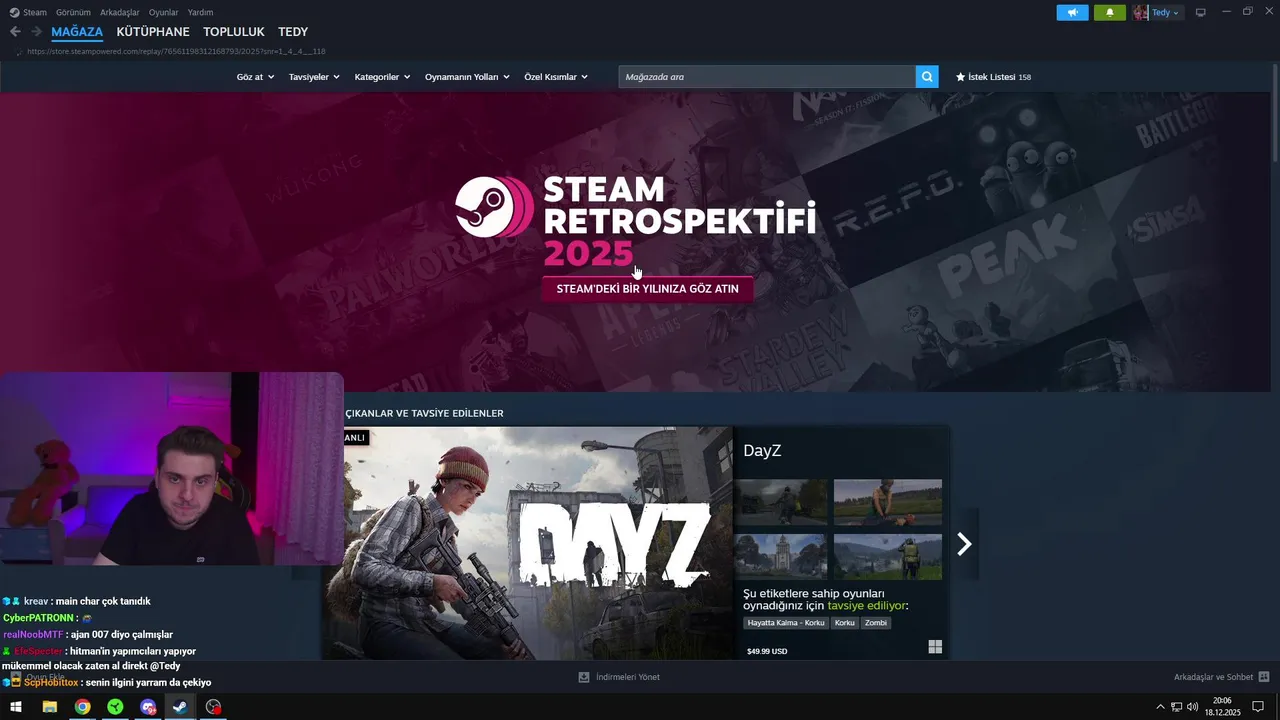Click the wishlist star icon
The width and height of the screenshot is (1280, 720).
(x=961, y=77)
